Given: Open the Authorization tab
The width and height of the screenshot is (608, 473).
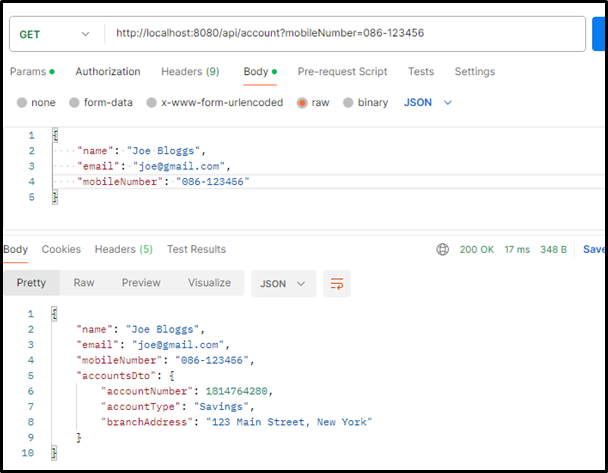Looking at the screenshot, I should point(108,72).
